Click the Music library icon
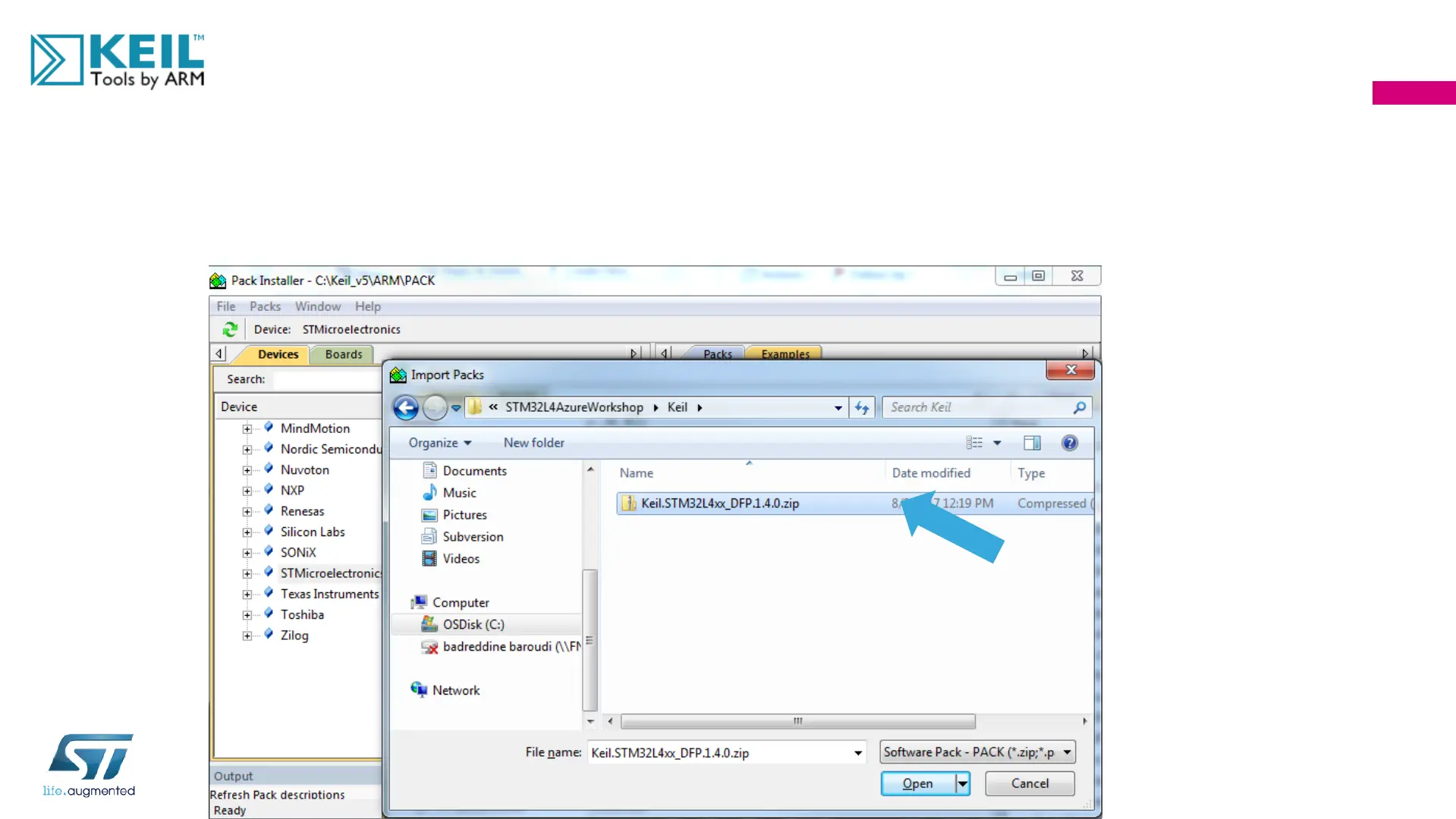Viewport: 1456px width, 819px height. (429, 493)
